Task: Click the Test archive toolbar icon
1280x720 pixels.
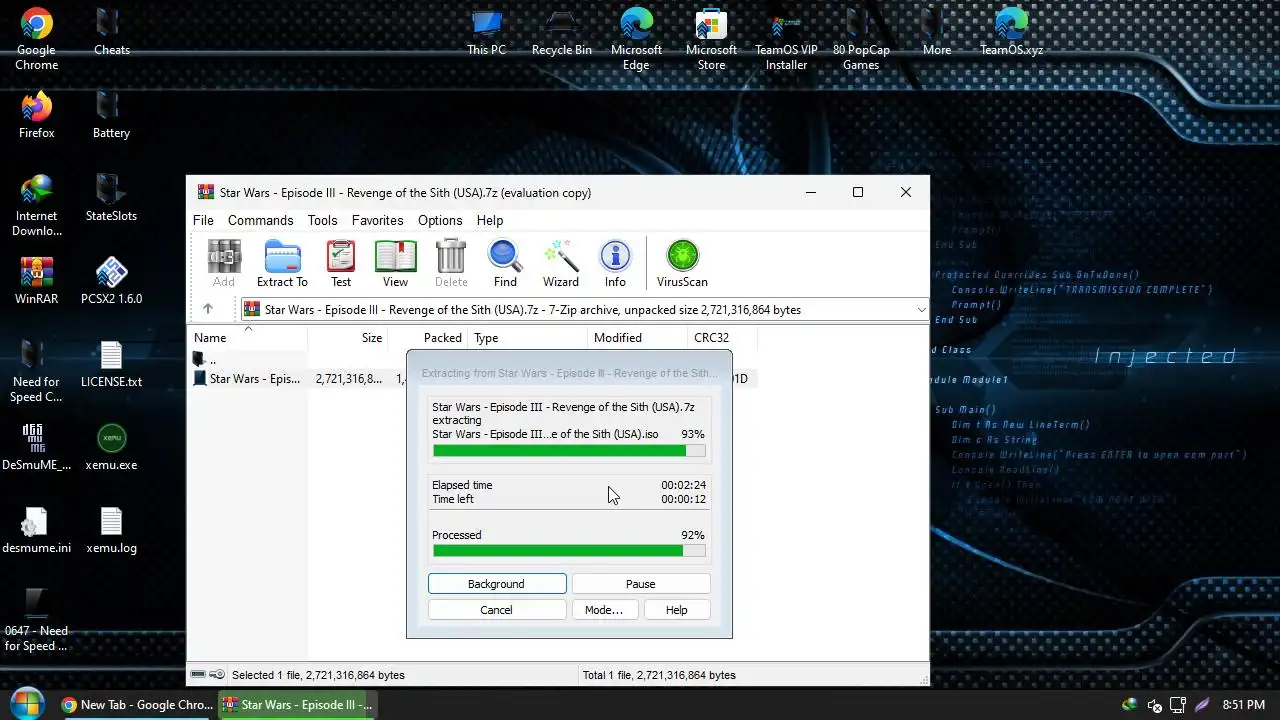Action: (x=341, y=264)
